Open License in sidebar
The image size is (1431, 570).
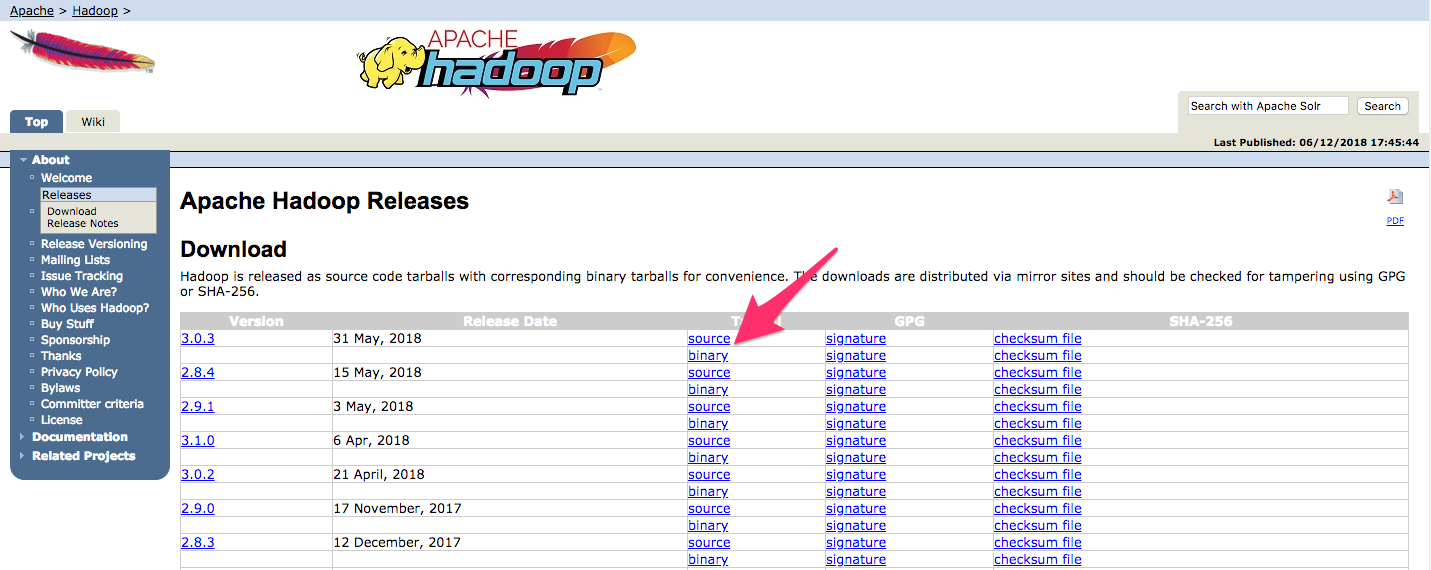pos(62,420)
